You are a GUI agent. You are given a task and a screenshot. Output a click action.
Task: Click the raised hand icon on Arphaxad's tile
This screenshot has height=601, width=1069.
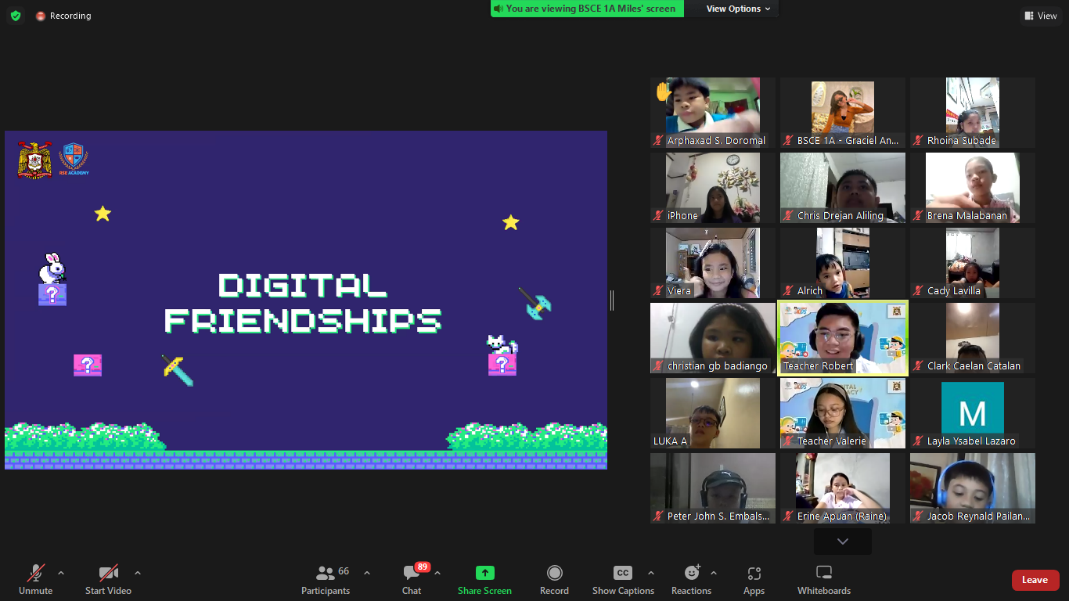[x=663, y=91]
